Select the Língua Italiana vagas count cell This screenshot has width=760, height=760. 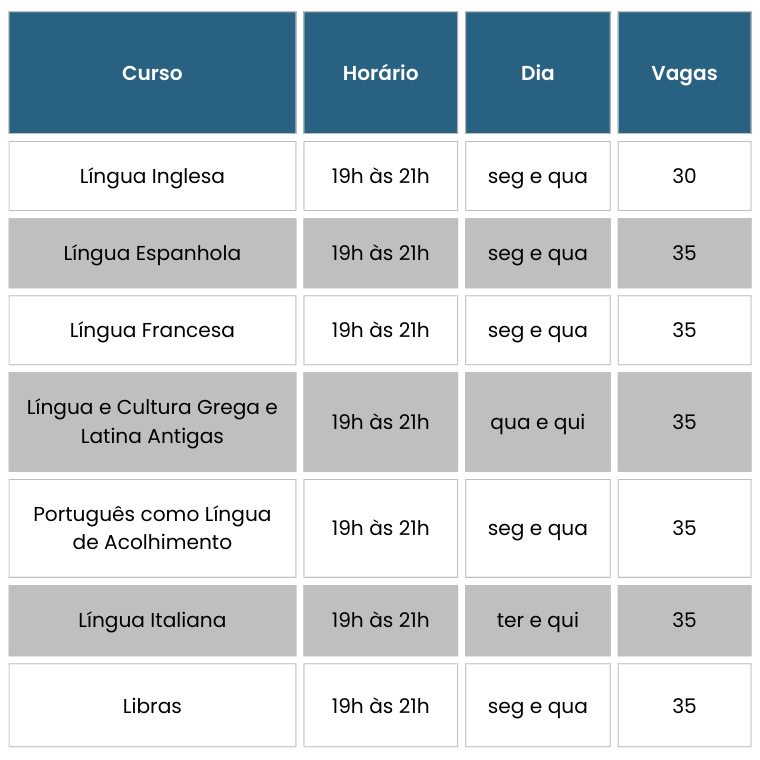pyautogui.click(x=684, y=620)
